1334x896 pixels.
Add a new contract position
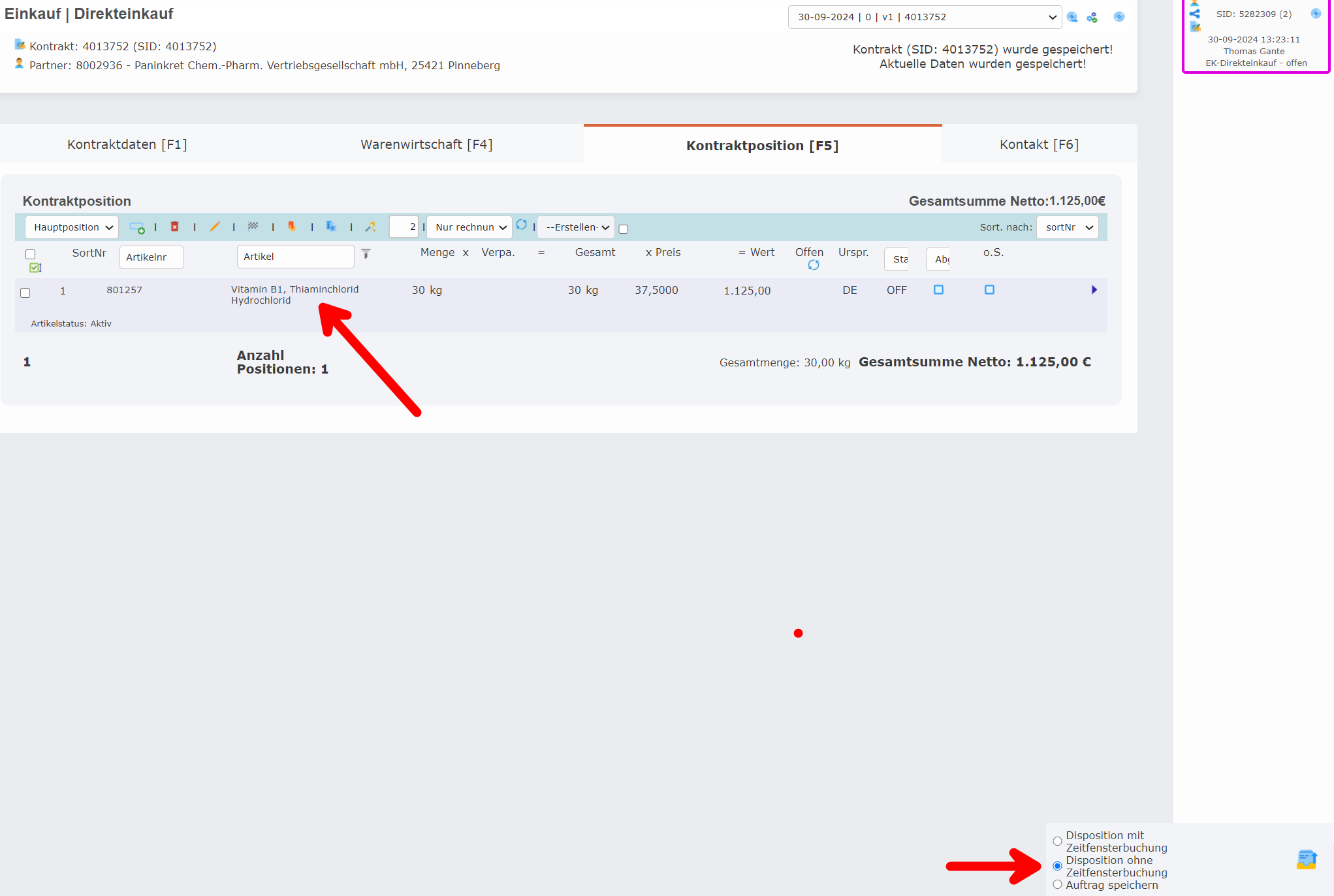click(138, 227)
